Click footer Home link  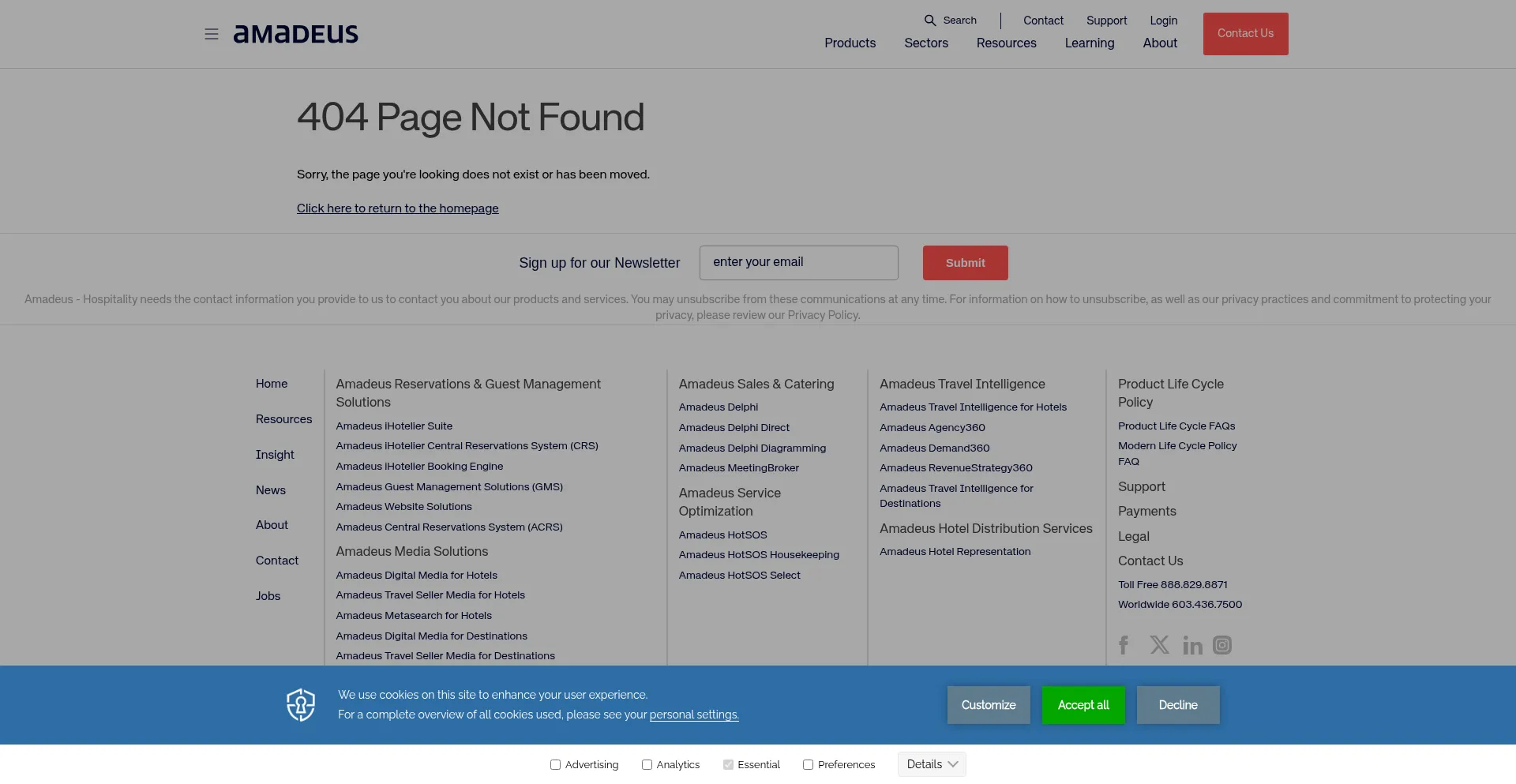click(x=272, y=384)
